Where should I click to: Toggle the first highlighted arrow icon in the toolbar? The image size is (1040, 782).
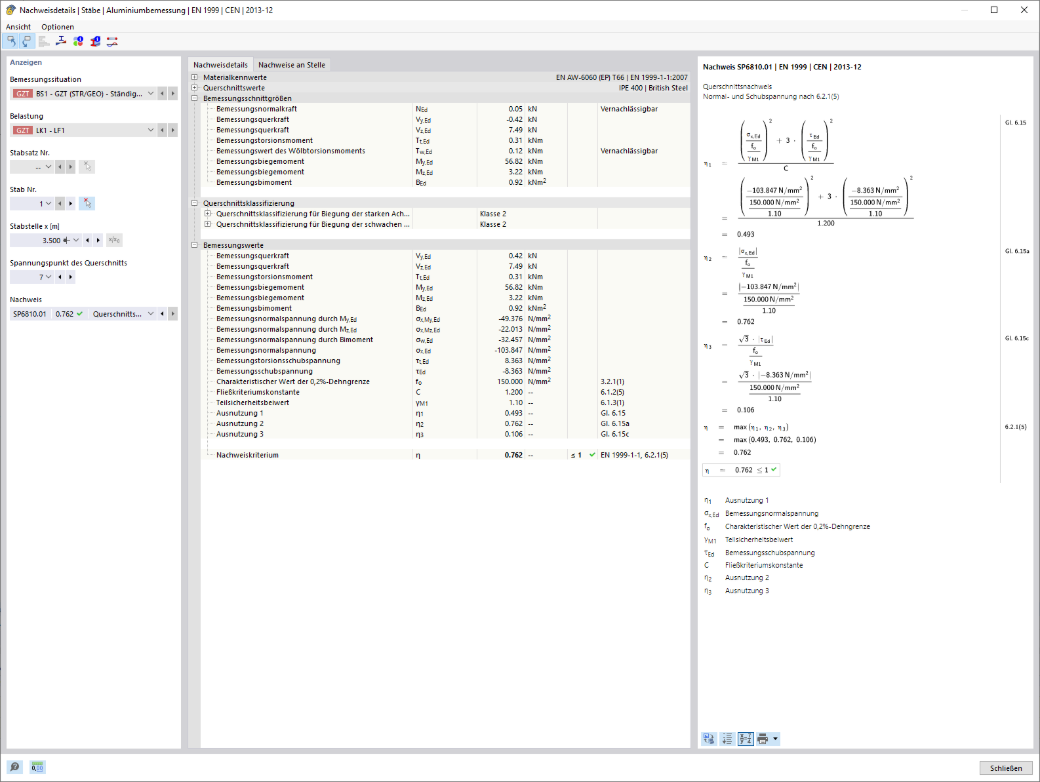coord(11,41)
